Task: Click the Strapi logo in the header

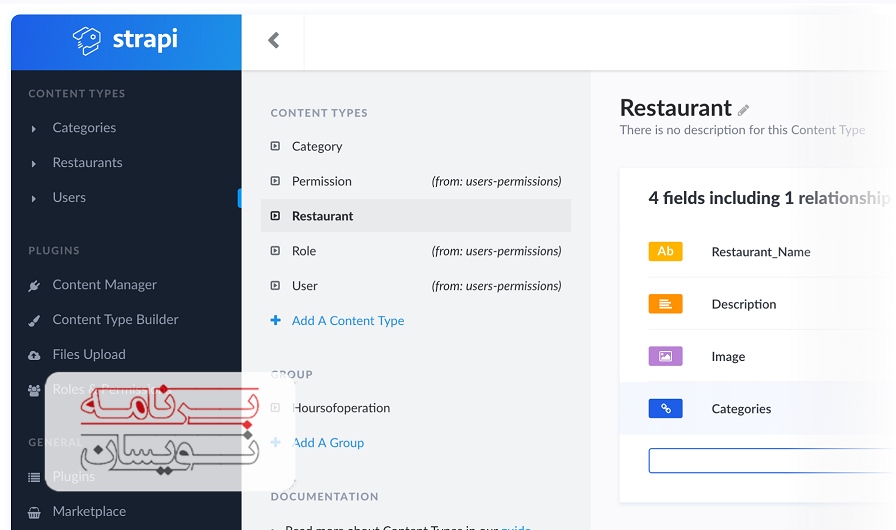Action: point(125,41)
